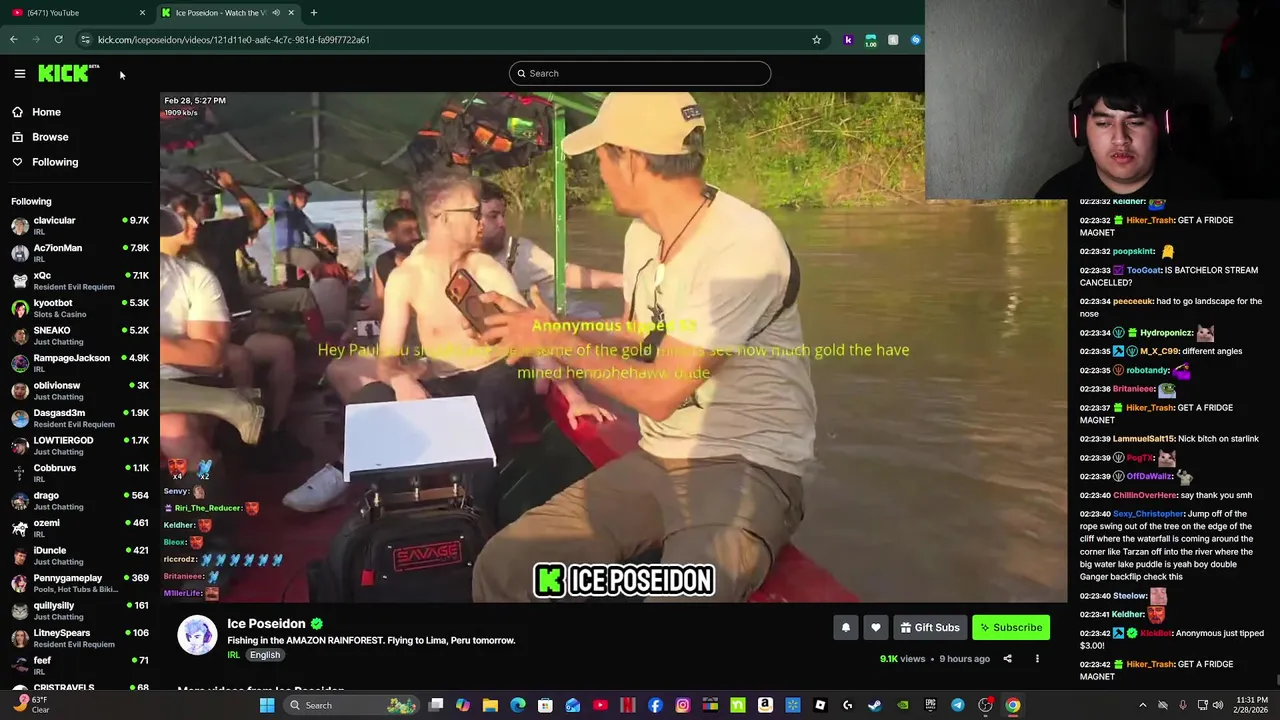Open the clock and date panel
Screen dimensions: 1280x720
point(1251,705)
